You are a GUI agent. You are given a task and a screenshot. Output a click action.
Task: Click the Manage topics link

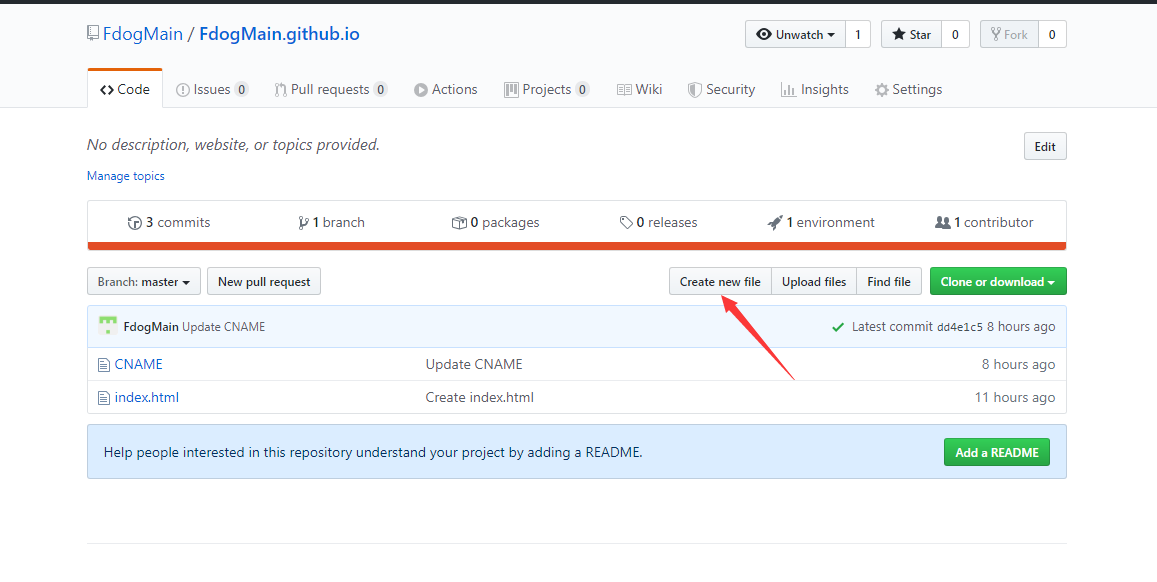[x=125, y=176]
